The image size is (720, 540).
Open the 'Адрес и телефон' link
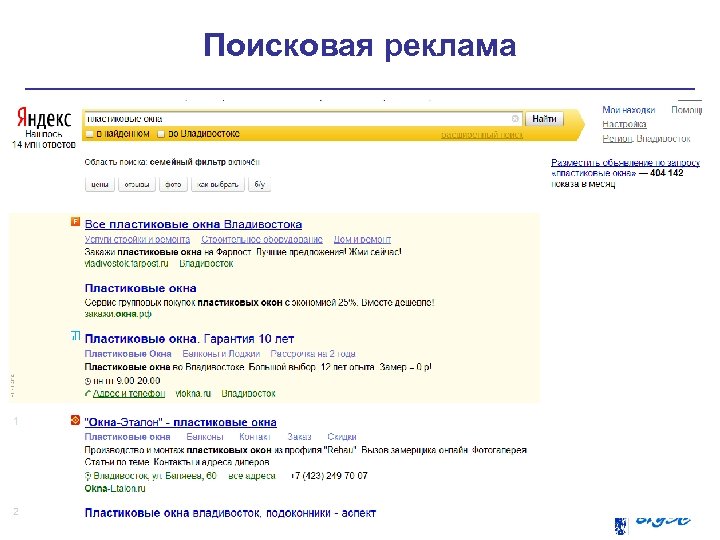(129, 394)
